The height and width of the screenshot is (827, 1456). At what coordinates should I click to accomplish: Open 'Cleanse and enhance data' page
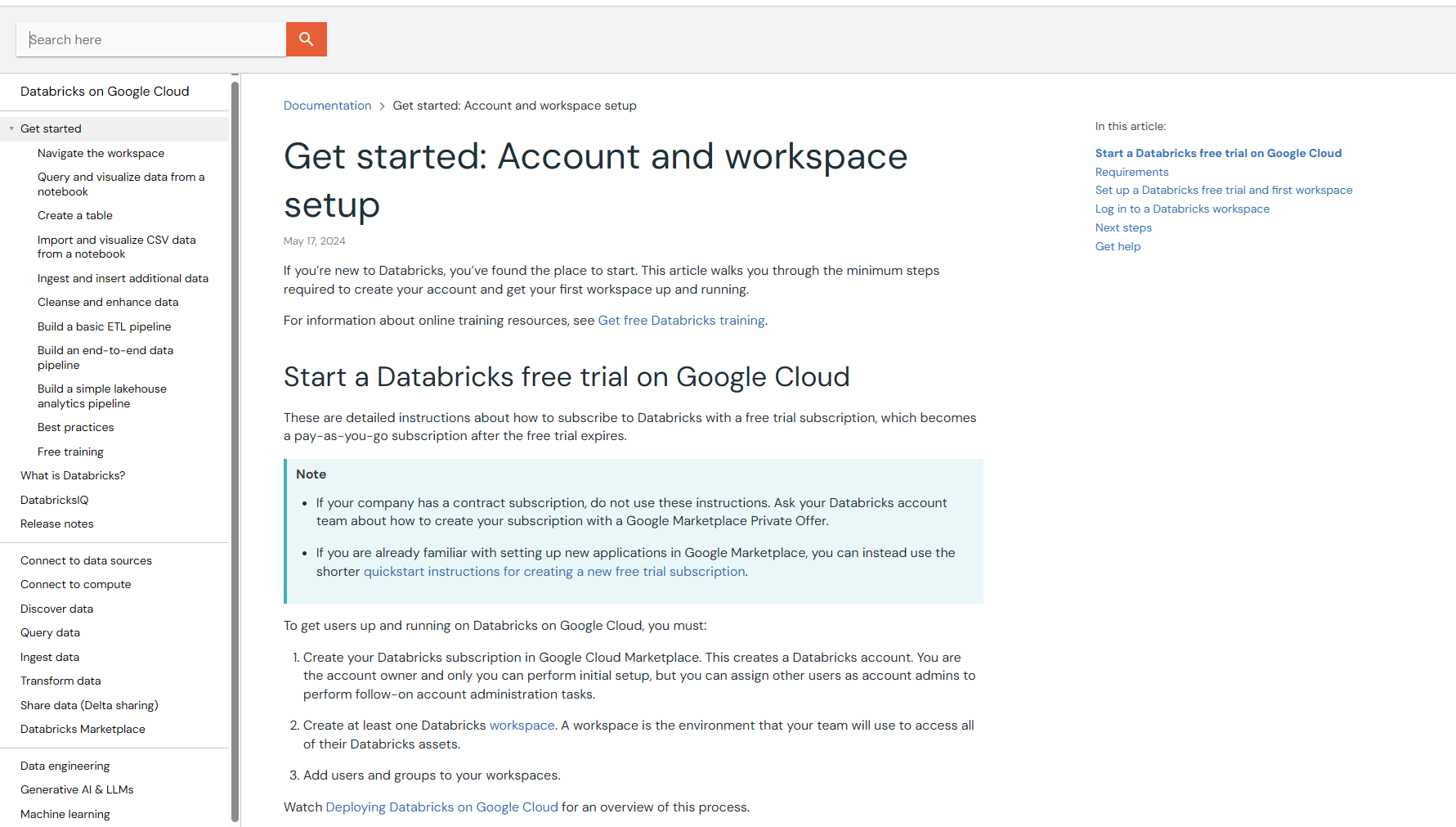pyautogui.click(x=108, y=303)
